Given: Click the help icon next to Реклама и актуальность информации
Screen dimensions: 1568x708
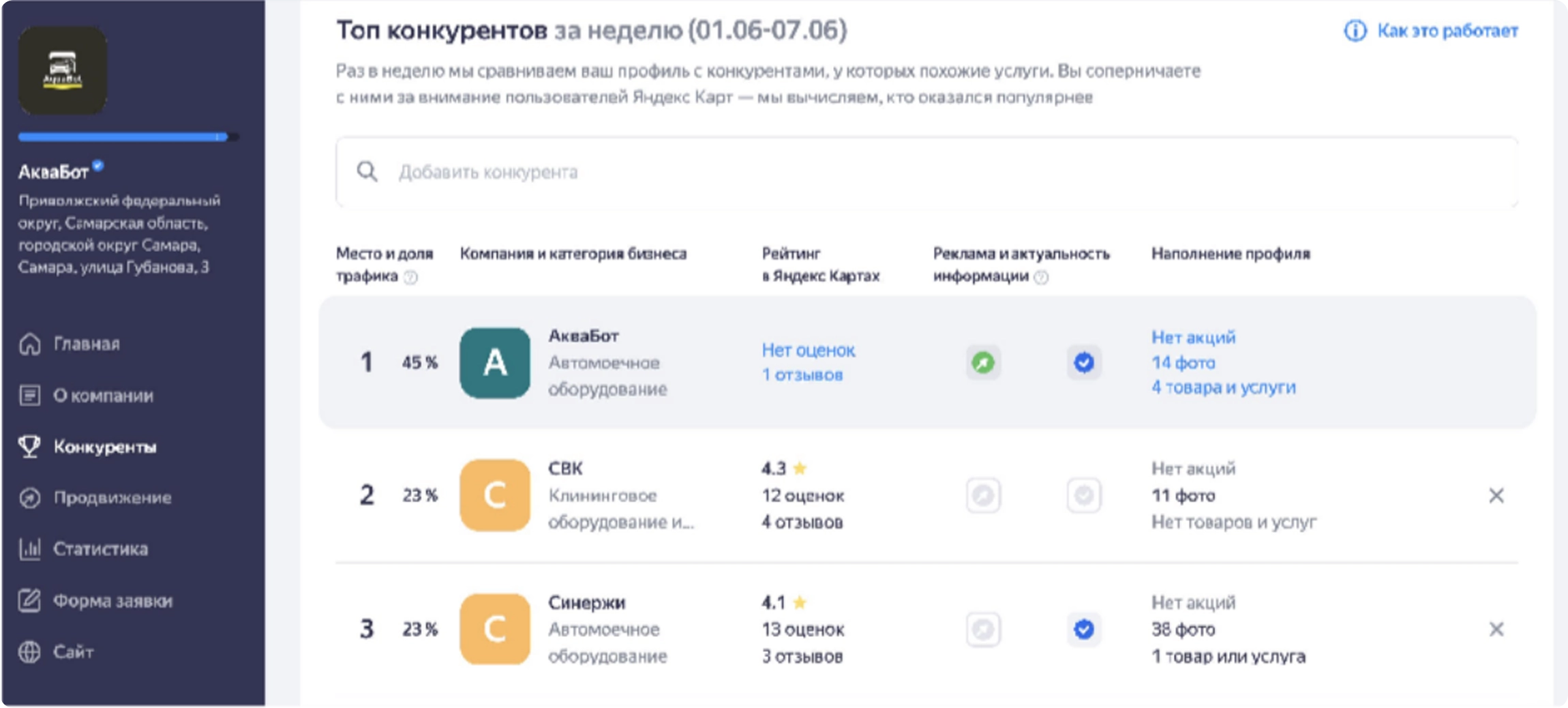Looking at the screenshot, I should click(x=1041, y=277).
